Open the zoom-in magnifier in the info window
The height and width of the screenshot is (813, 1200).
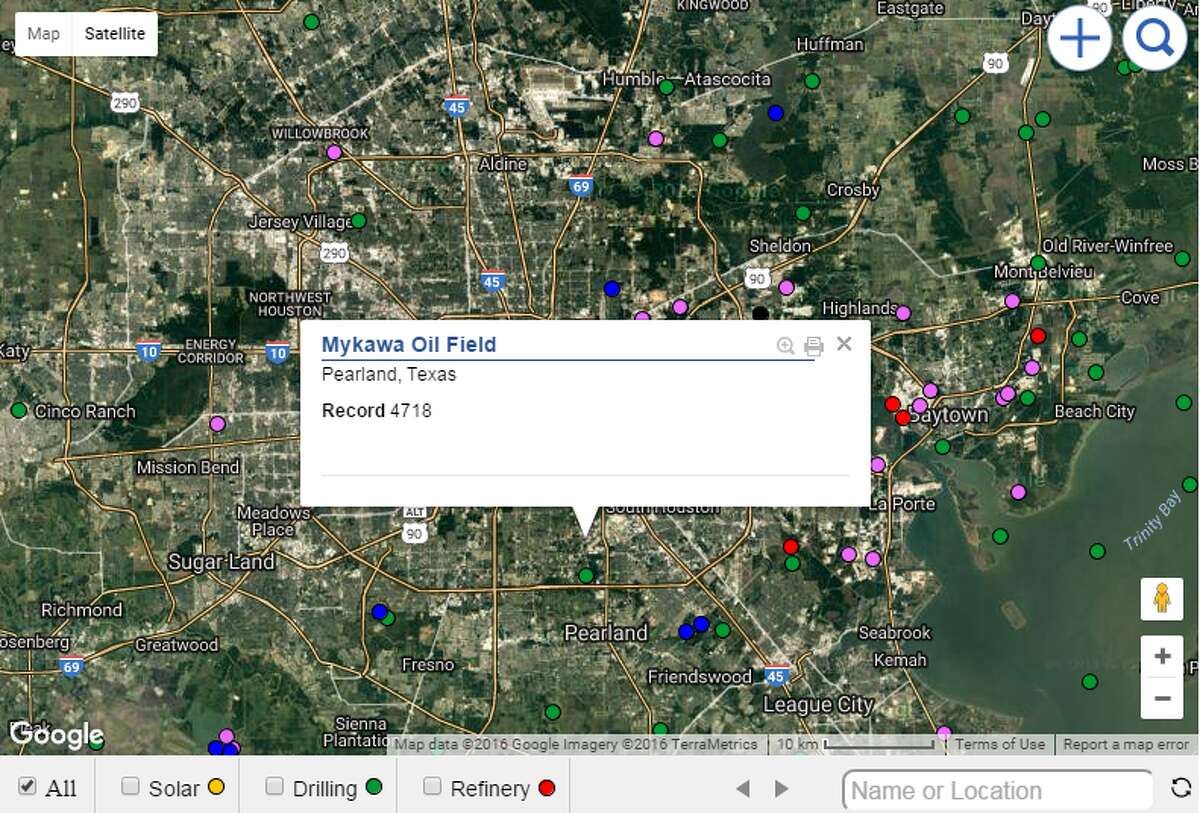point(784,344)
